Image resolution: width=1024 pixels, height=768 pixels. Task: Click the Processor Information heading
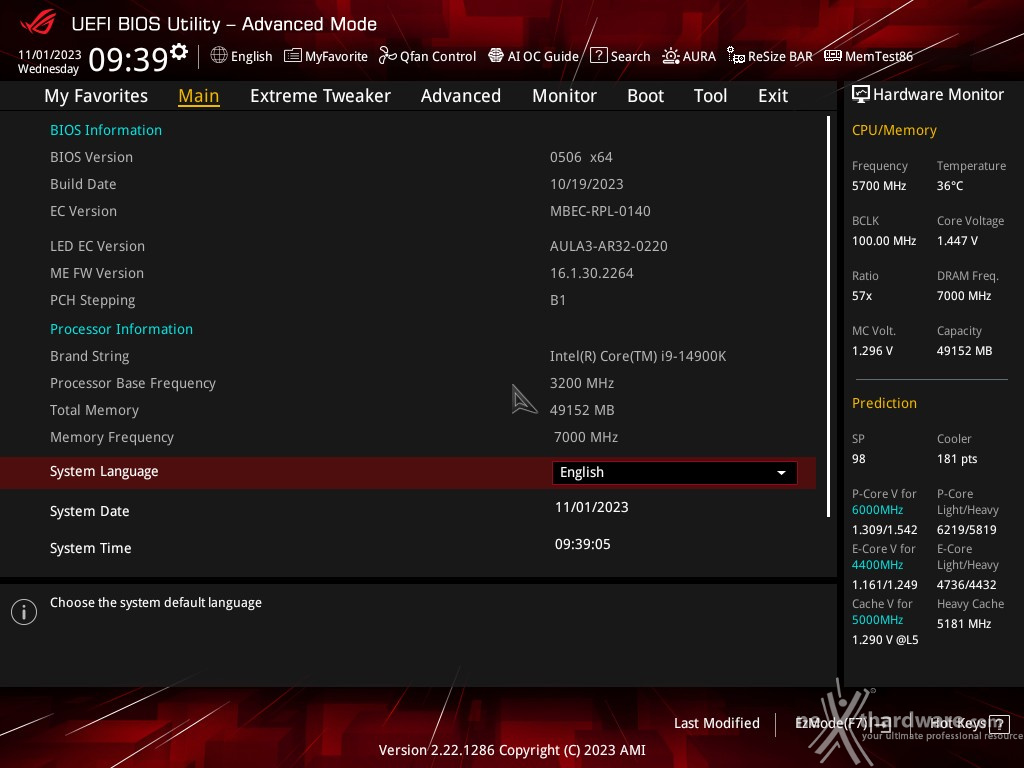click(x=121, y=329)
